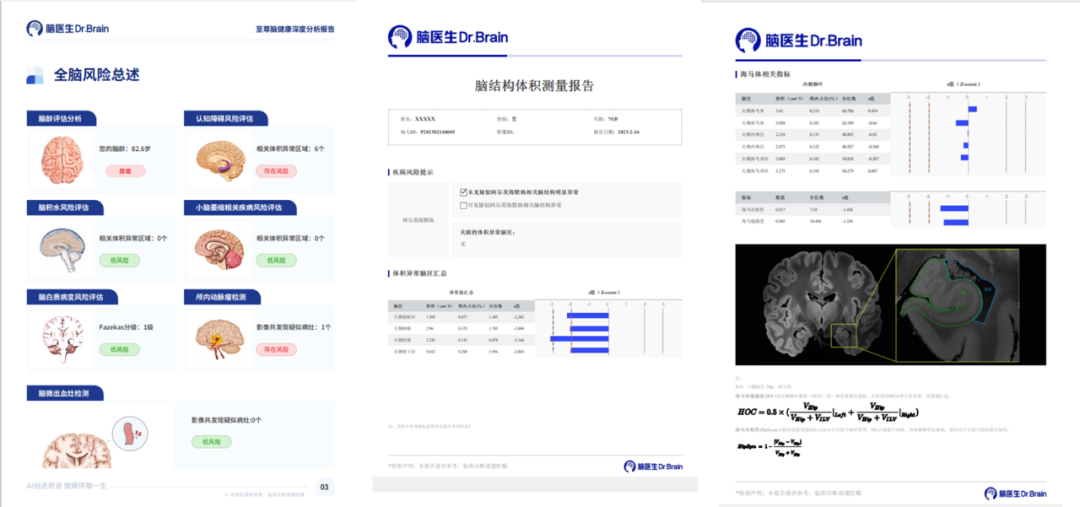Image resolution: width=1080 pixels, height=507 pixels.
Task: Toggle the checked Alzheimer's no-abnormality checkbox
Action: (464, 191)
